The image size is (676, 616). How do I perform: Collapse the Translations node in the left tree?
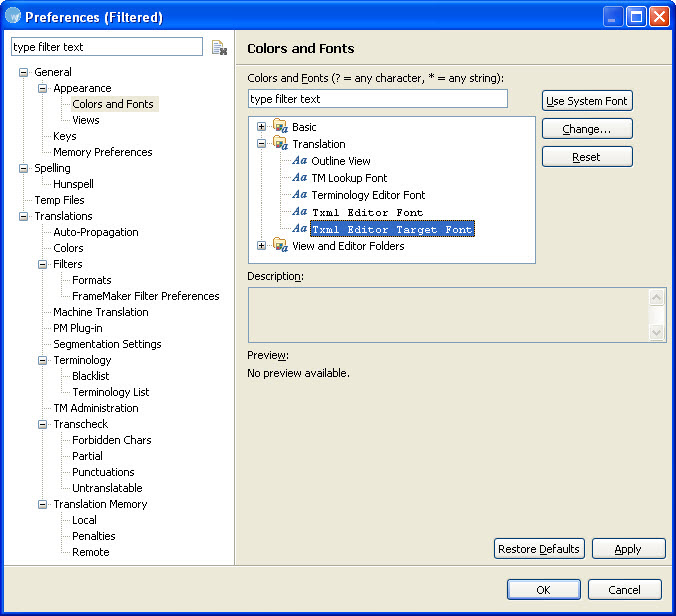(x=24, y=216)
